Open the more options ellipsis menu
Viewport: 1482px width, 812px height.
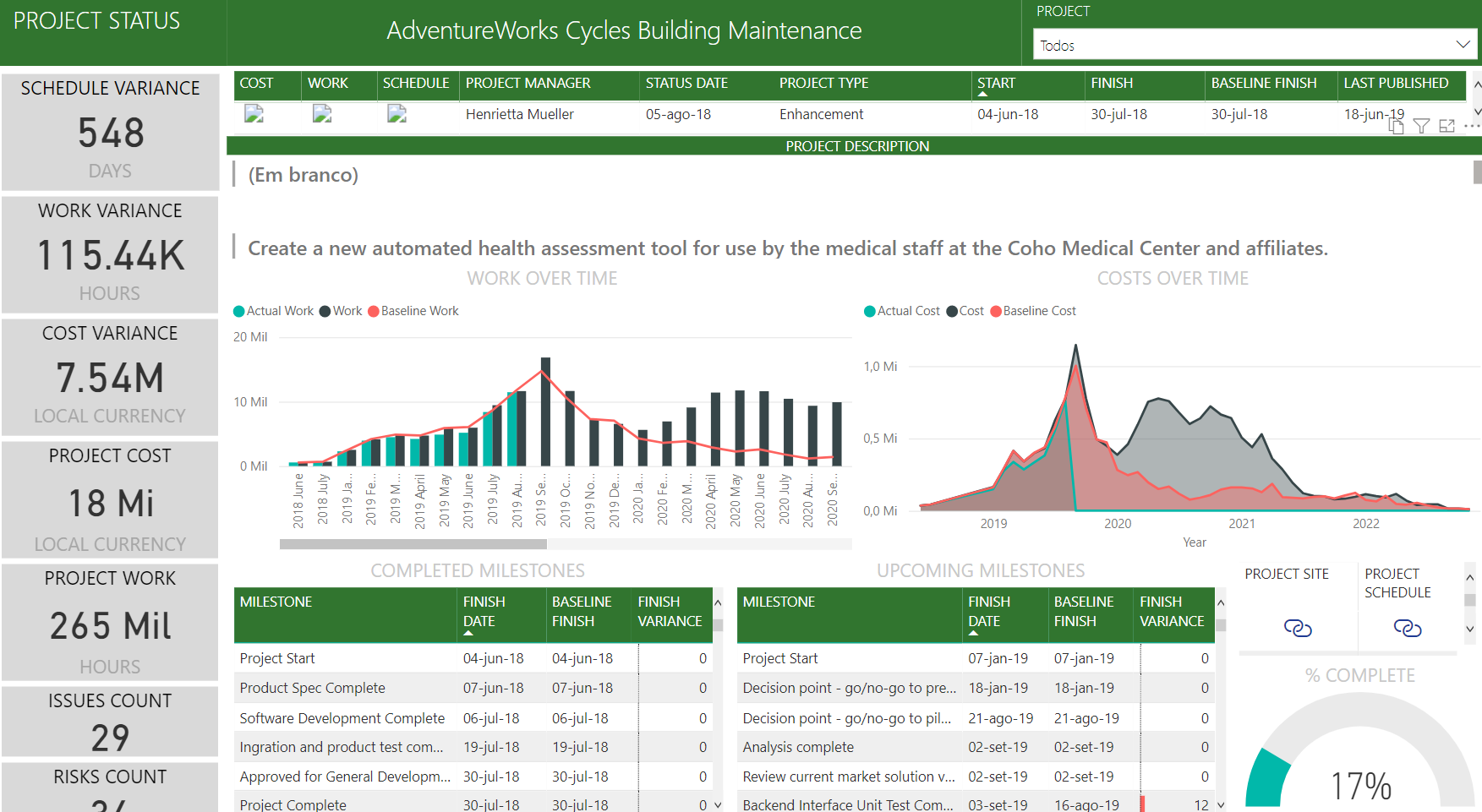(1472, 126)
